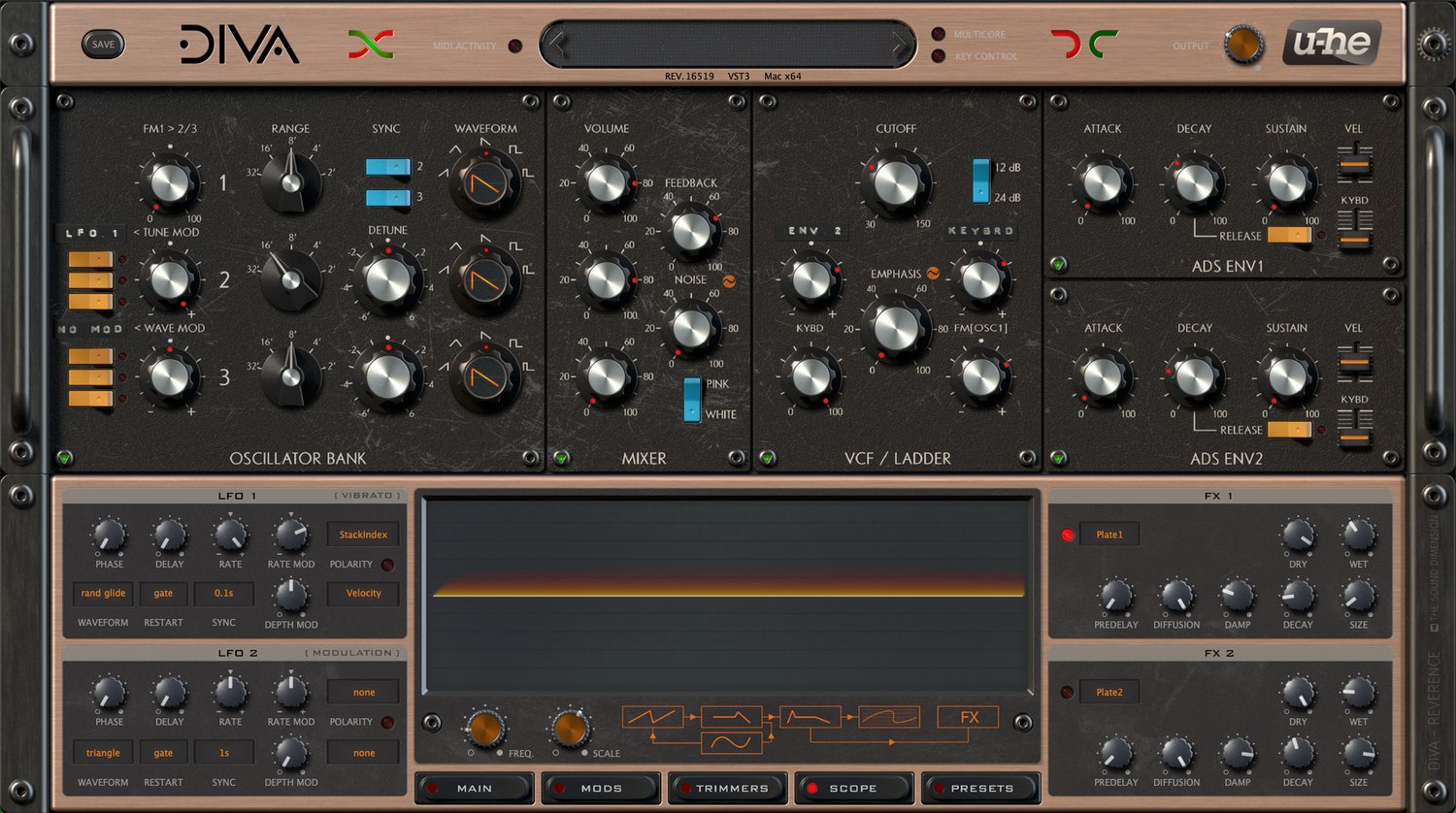Click the oscillator sawtooth block in signal flow
The image size is (1456, 813).
coord(652,717)
